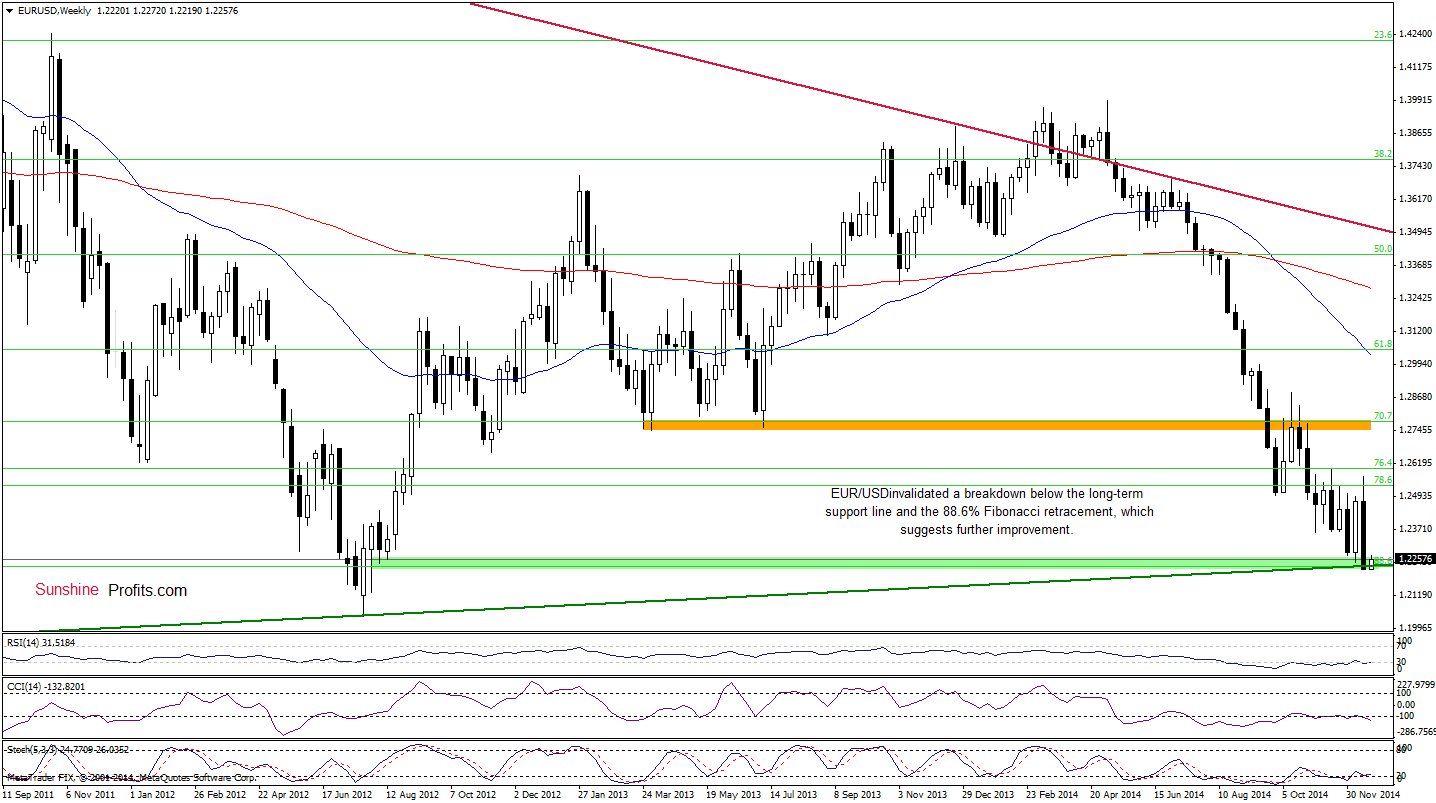The image size is (1436, 803).
Task: Click the 1.34945 price axis label
Action: tap(1415, 232)
